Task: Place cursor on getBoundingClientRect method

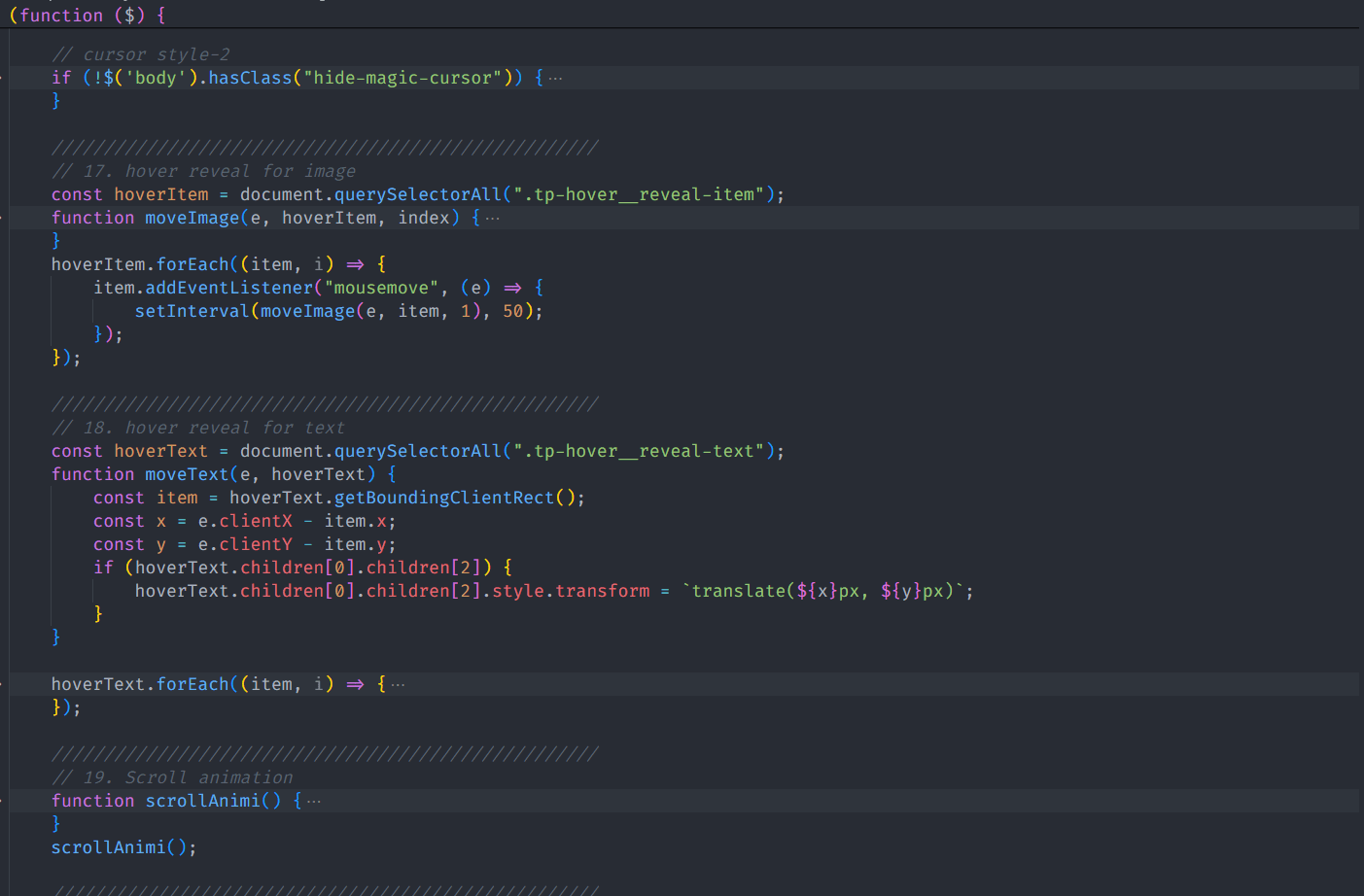Action: point(443,498)
